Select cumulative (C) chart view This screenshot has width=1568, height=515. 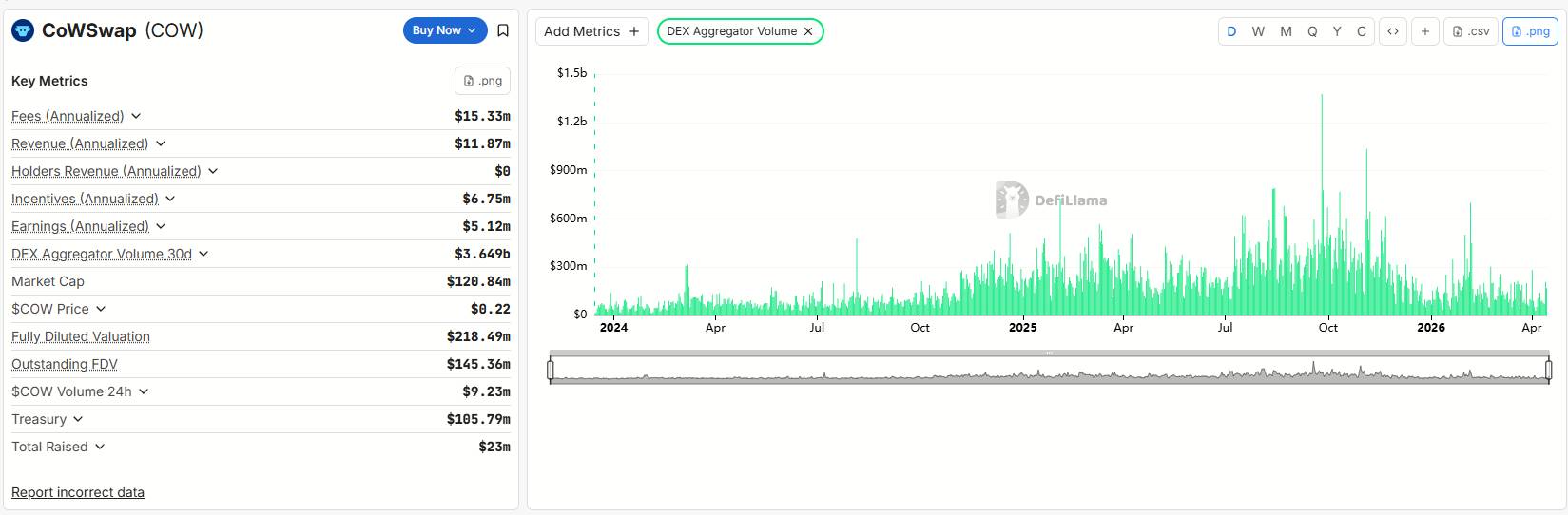1361,31
